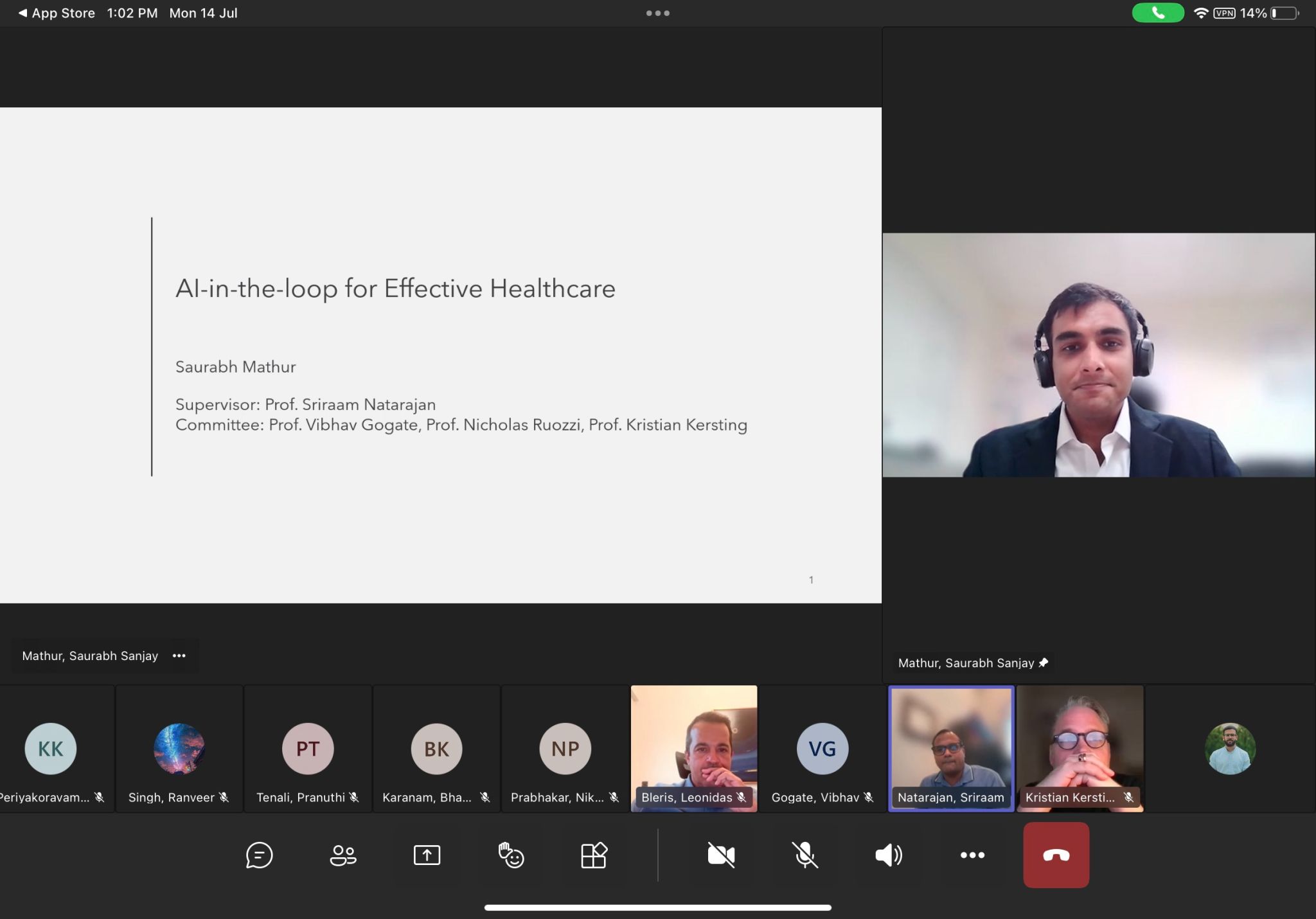Tap Kristian Kersting's video tile
Image resolution: width=1316 pixels, height=919 pixels.
click(1080, 749)
